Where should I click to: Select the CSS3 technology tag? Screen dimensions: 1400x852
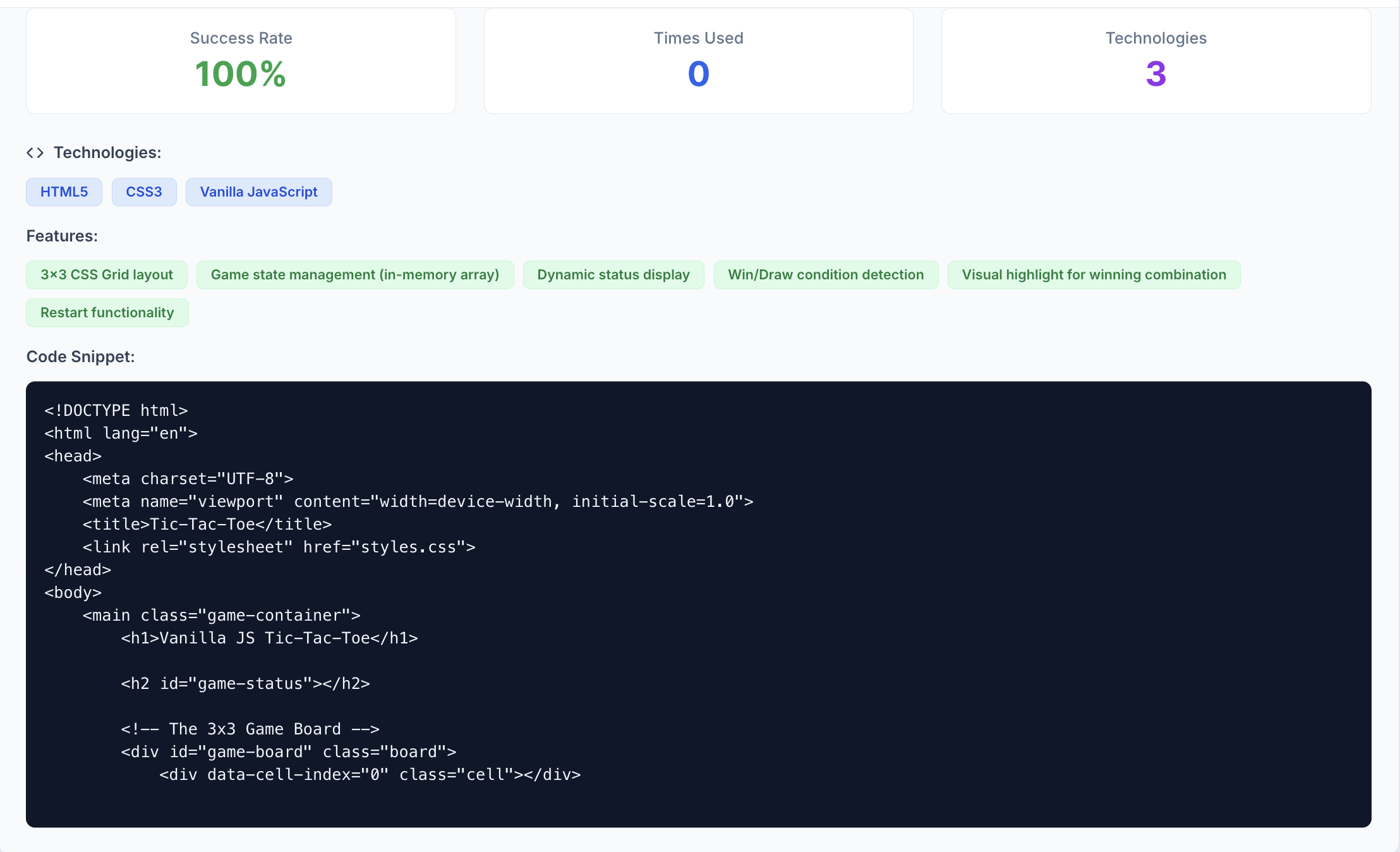(x=144, y=192)
